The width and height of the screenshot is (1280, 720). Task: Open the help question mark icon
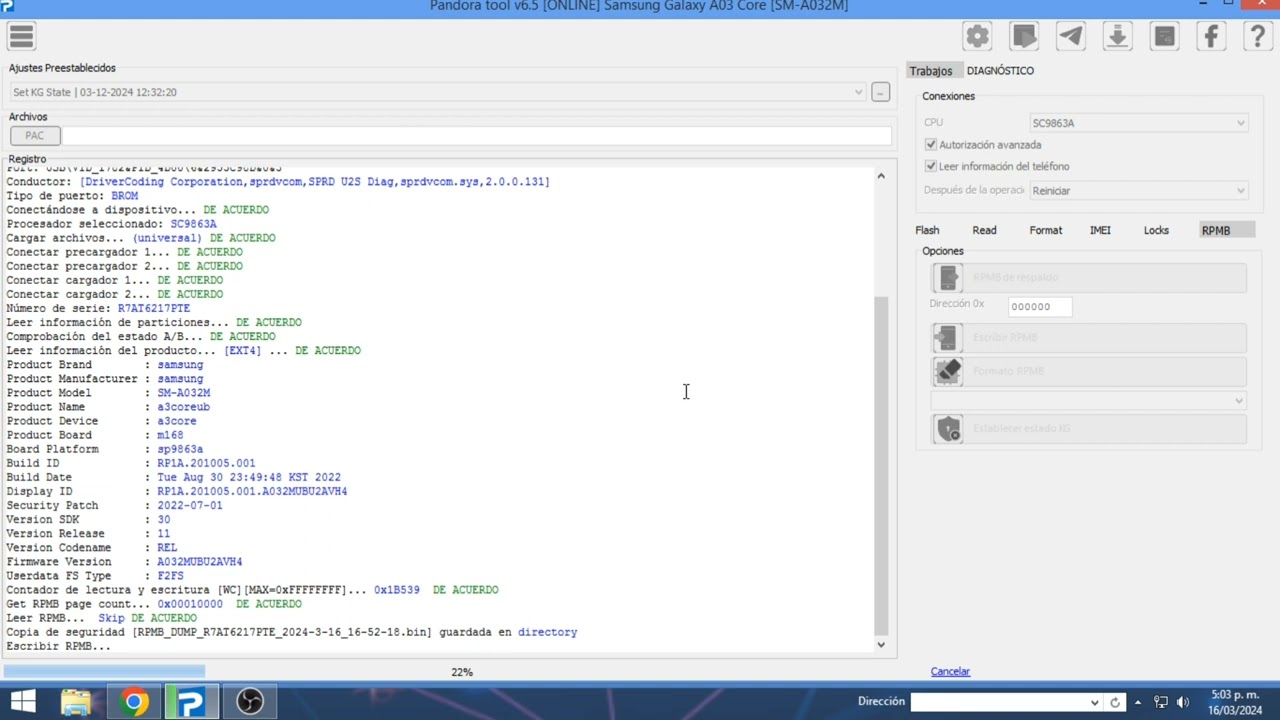pos(1258,37)
